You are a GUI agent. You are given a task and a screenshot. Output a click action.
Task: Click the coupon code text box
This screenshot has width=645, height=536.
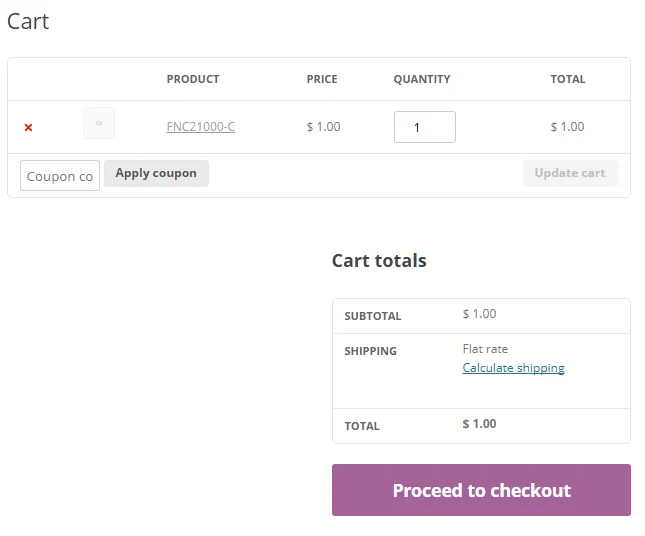click(x=60, y=176)
